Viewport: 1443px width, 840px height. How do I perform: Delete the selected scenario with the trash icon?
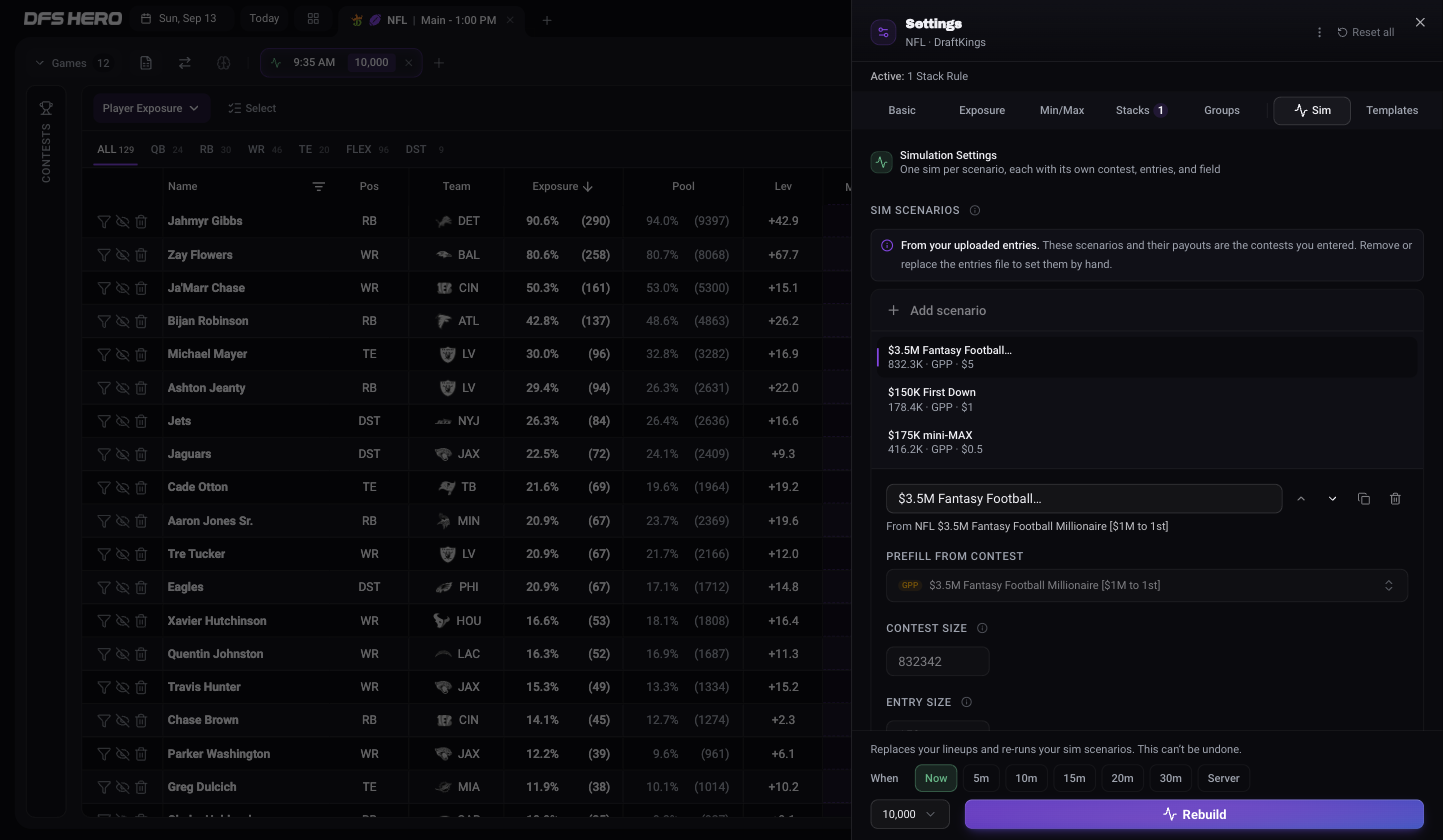click(x=1395, y=498)
